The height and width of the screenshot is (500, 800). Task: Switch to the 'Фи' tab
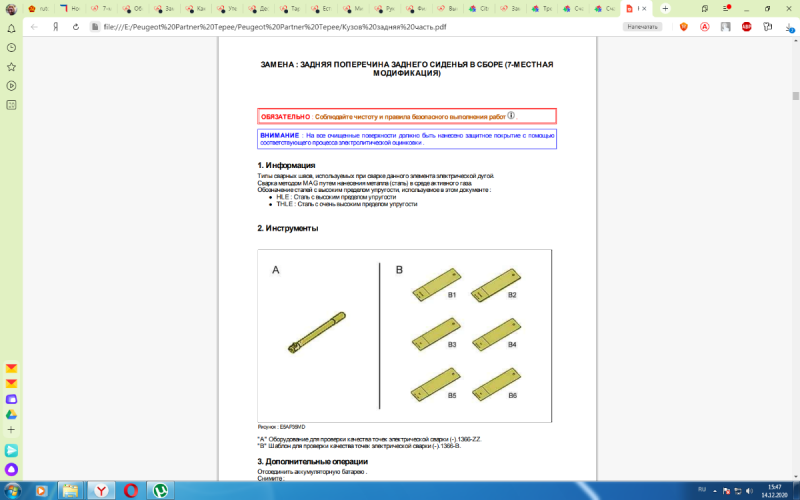pyautogui.click(x=416, y=9)
